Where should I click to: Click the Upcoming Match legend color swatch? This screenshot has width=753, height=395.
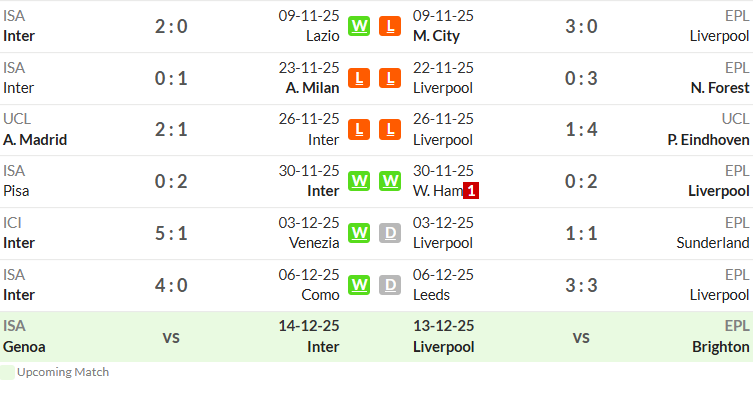tap(7, 372)
